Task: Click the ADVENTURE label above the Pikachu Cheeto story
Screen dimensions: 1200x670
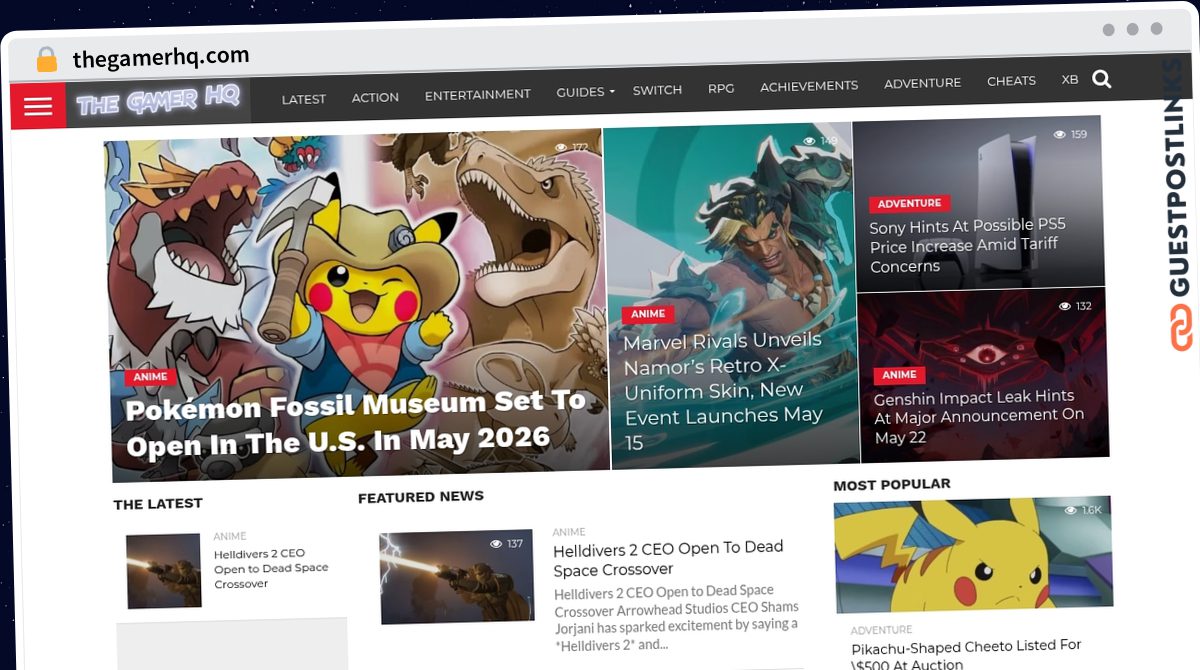Action: coord(881,630)
